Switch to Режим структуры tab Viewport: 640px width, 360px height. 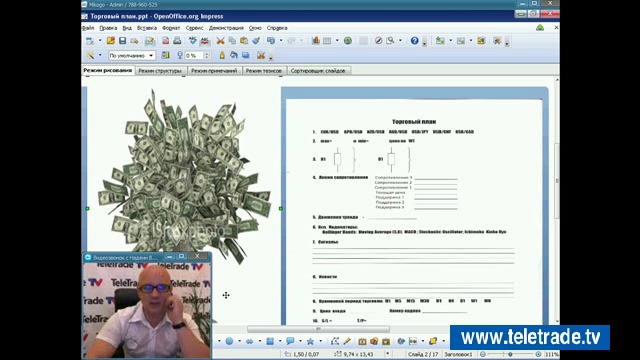coord(160,71)
